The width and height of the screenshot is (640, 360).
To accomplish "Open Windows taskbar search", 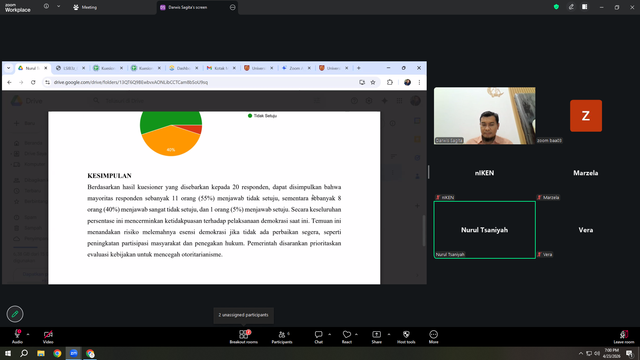I will pos(24,353).
